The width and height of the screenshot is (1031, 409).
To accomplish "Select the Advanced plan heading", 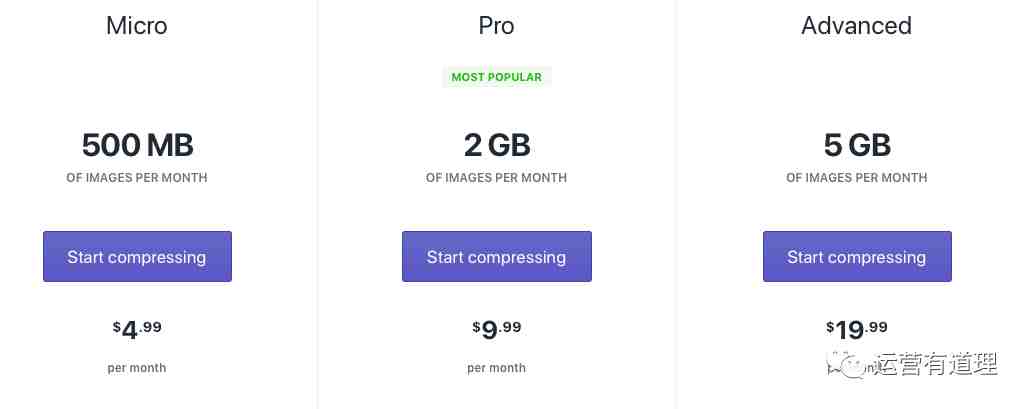I will [x=857, y=26].
